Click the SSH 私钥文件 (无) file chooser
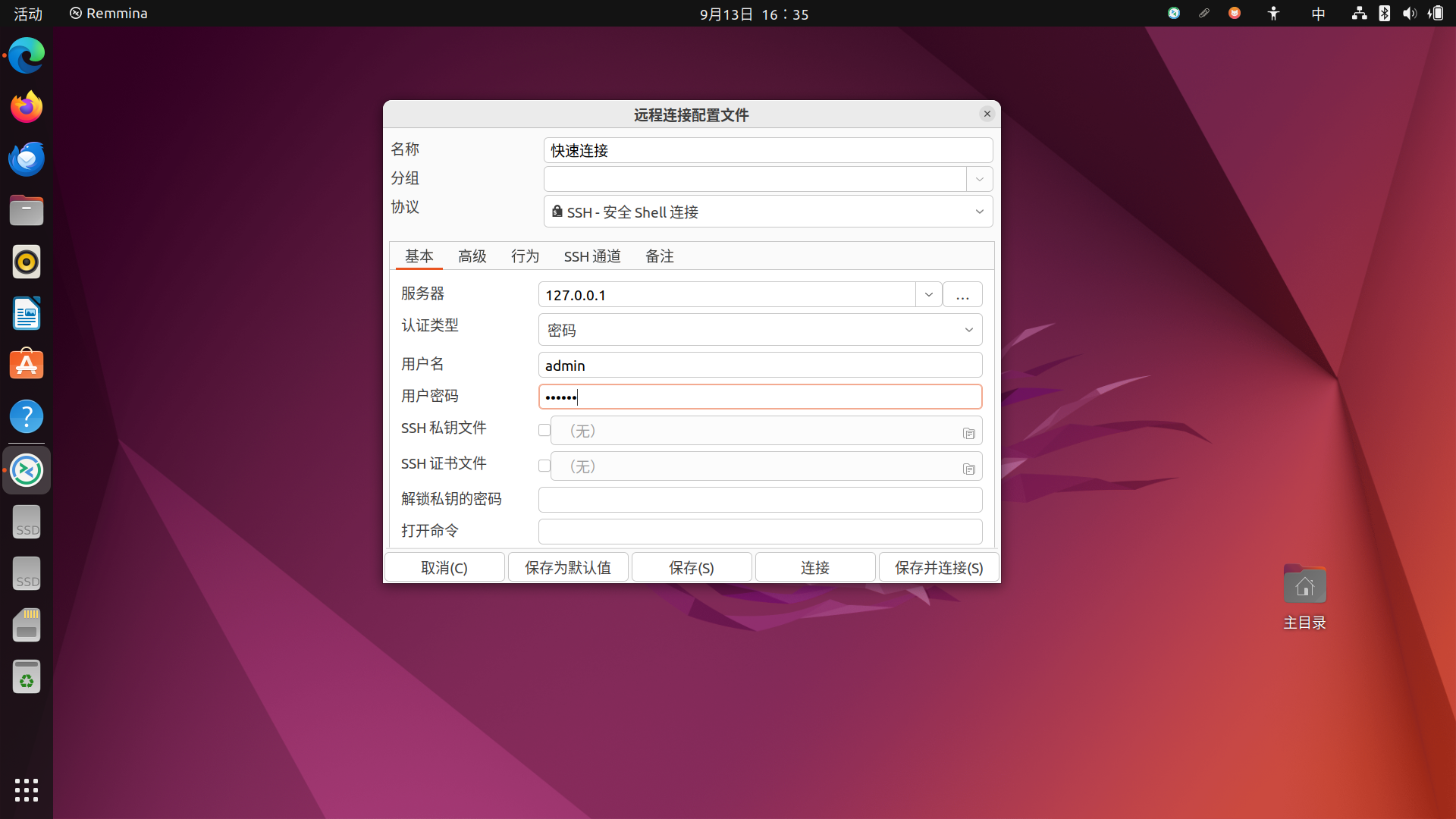This screenshot has width=1456, height=819. (766, 430)
